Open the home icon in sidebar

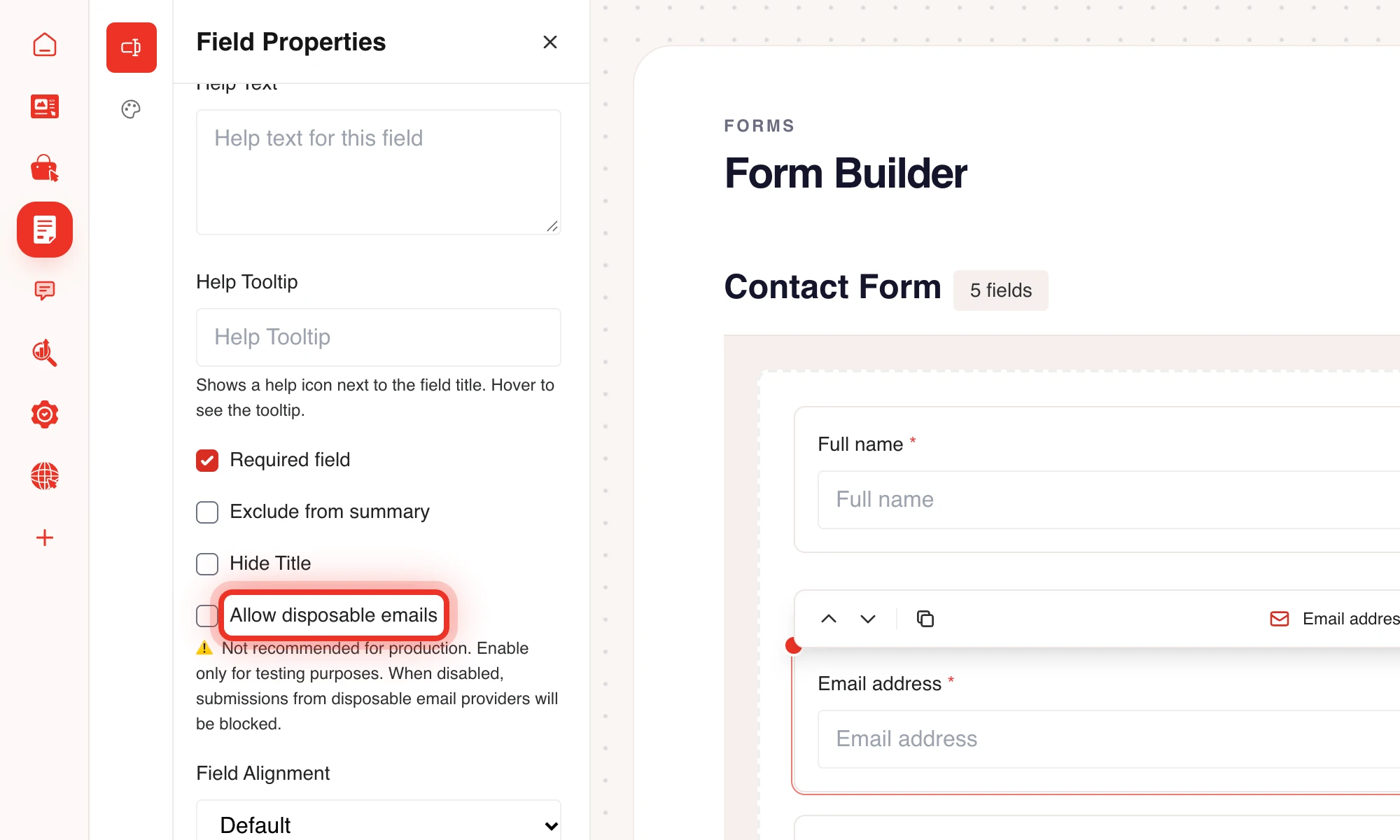pos(45,45)
